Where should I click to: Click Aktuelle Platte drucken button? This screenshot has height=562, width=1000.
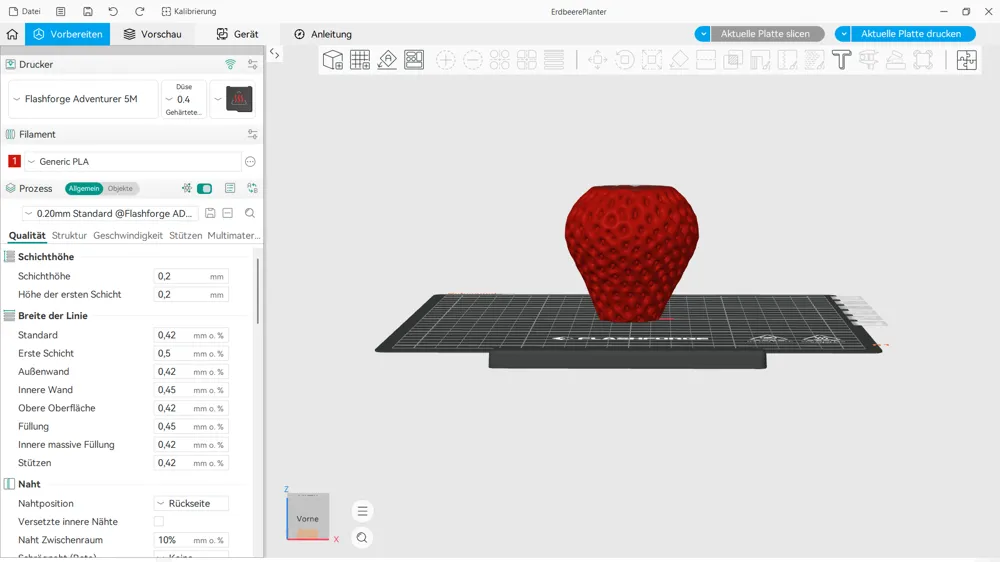pyautogui.click(x=912, y=34)
